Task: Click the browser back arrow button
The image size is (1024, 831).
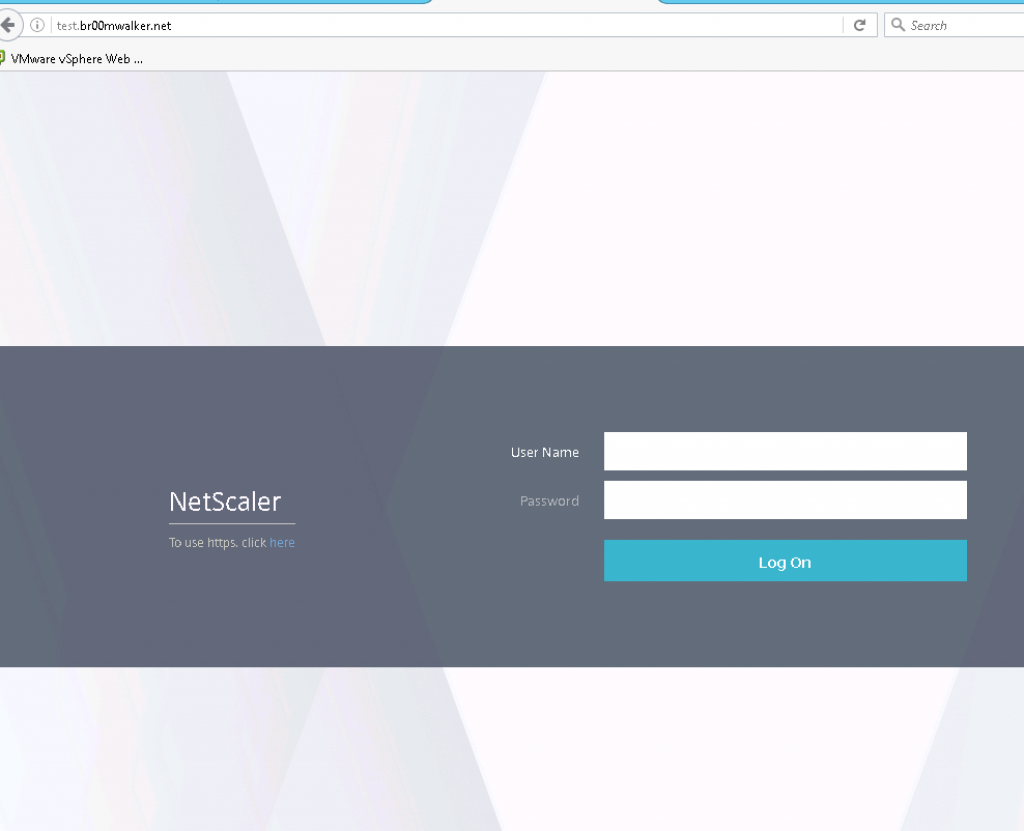Action: coord(8,25)
